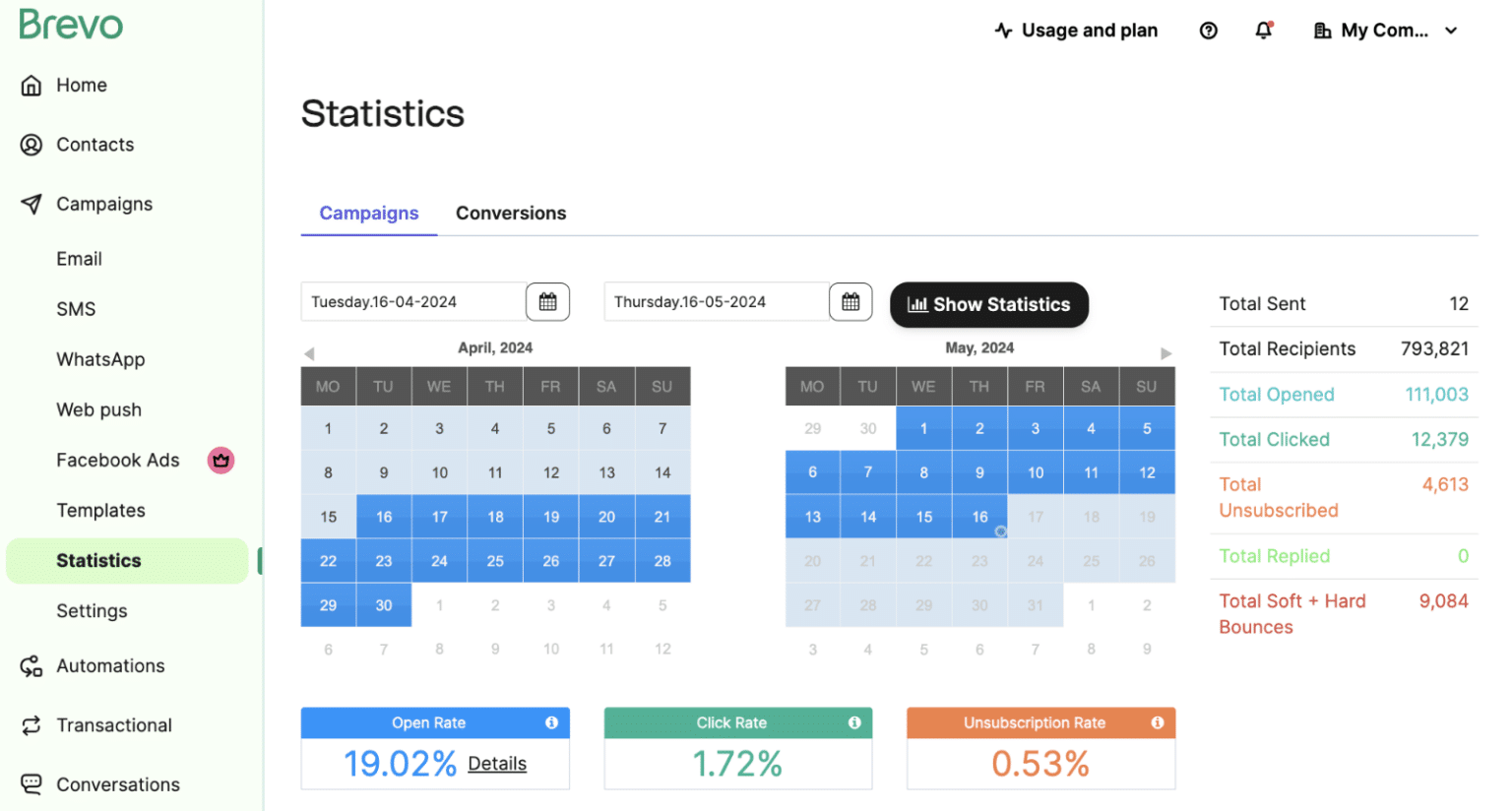Go to previous month with the left arrow
Image resolution: width=1512 pixels, height=811 pixels.
pos(308,351)
